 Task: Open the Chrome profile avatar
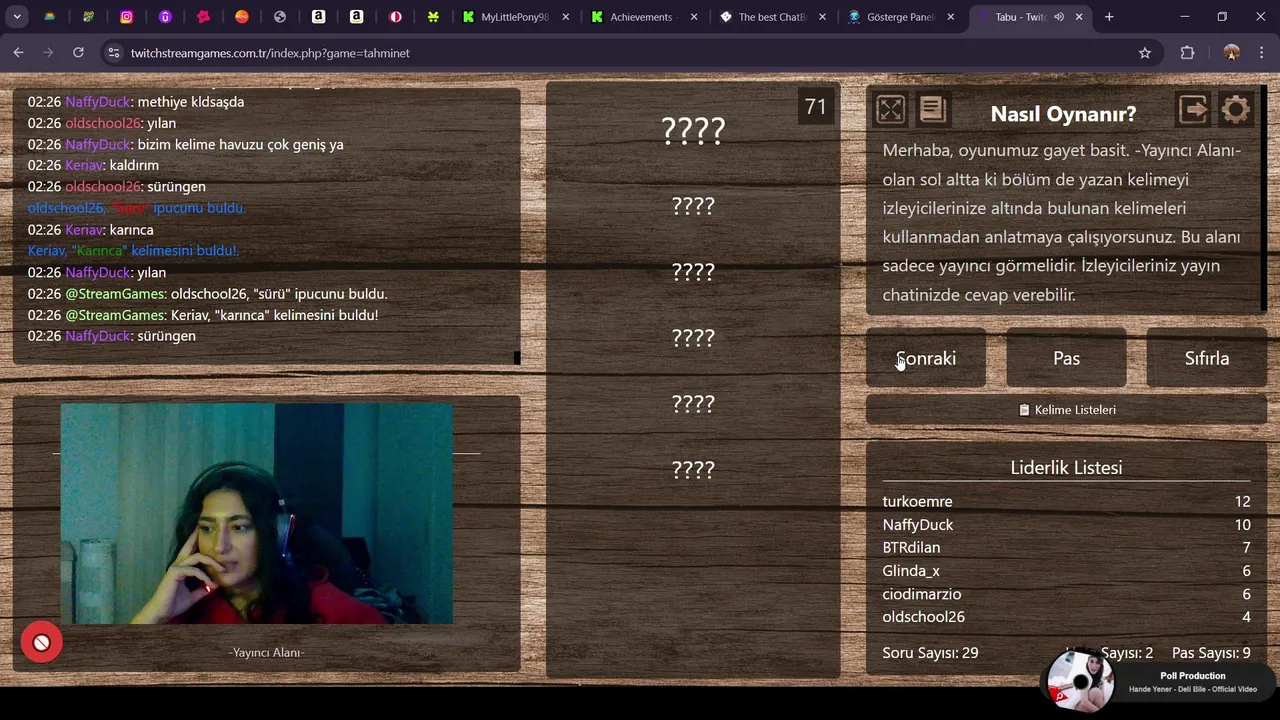click(x=1231, y=53)
